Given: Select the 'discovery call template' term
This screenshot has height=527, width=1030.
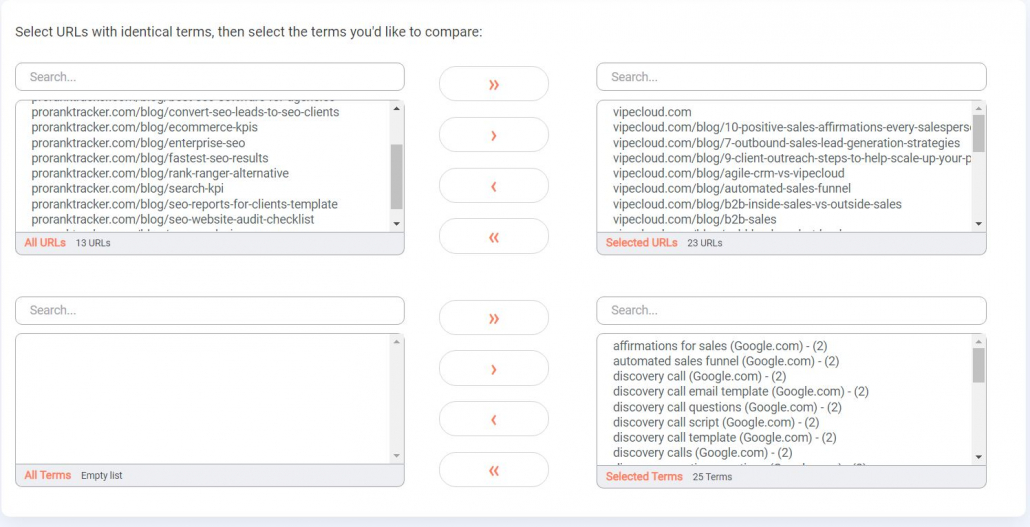Looking at the screenshot, I should click(724, 438).
